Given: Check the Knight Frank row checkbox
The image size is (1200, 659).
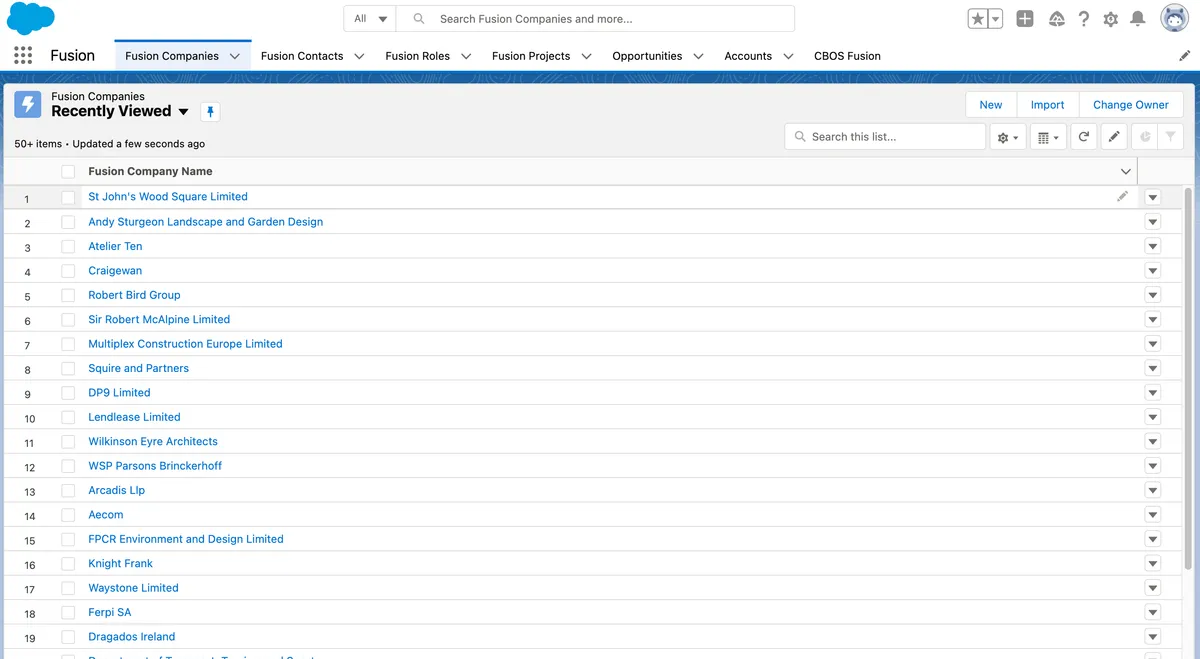Looking at the screenshot, I should 68,564.
